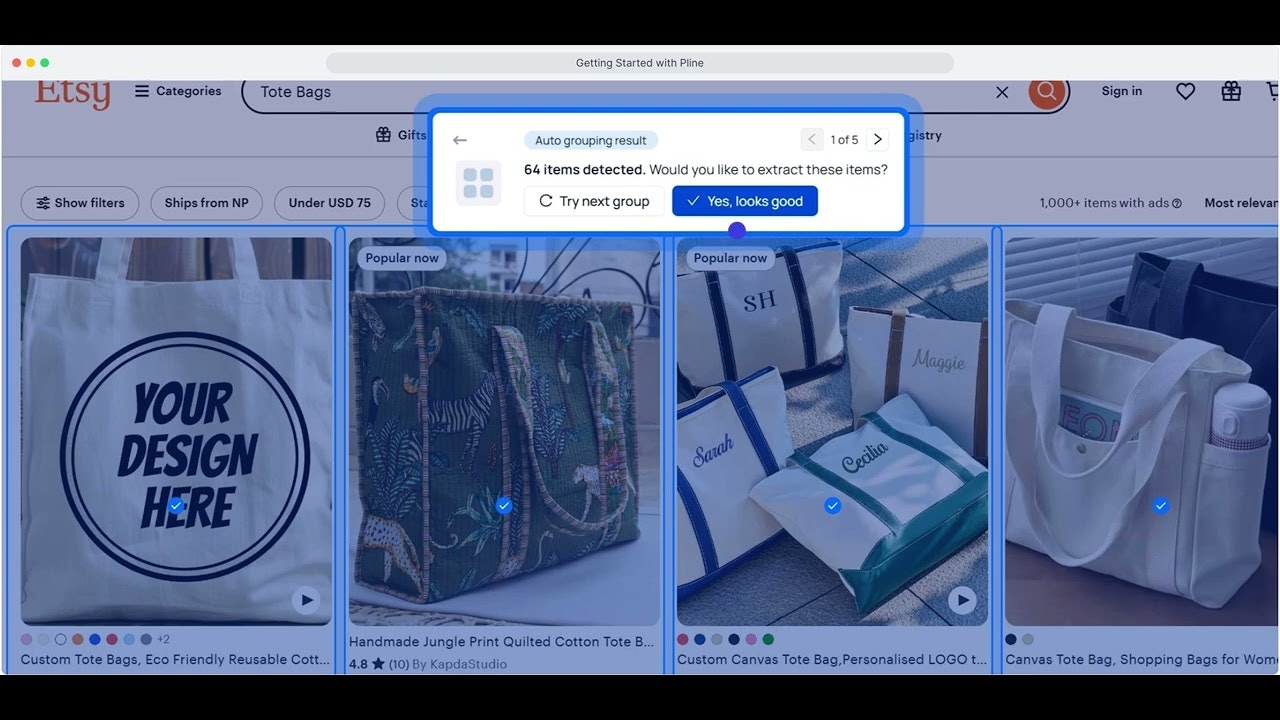Image resolution: width=1280 pixels, height=720 pixels.
Task: Open Canvas Tote Bag, Shopping Bags listing title
Action: (1142, 659)
